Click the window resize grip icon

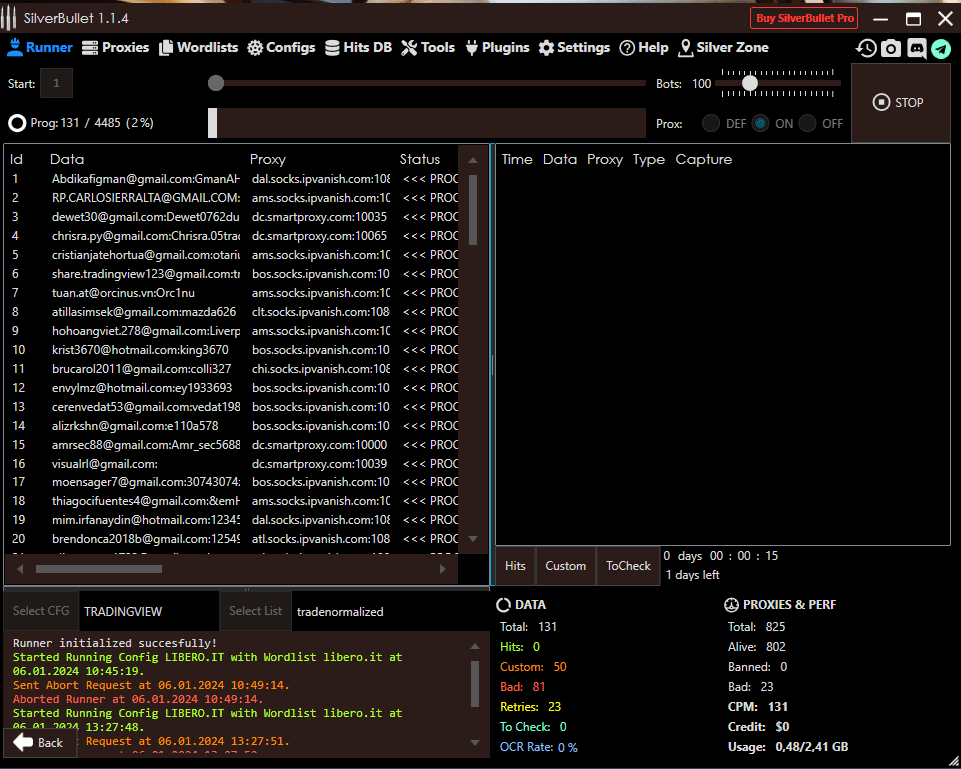[x=953, y=761]
